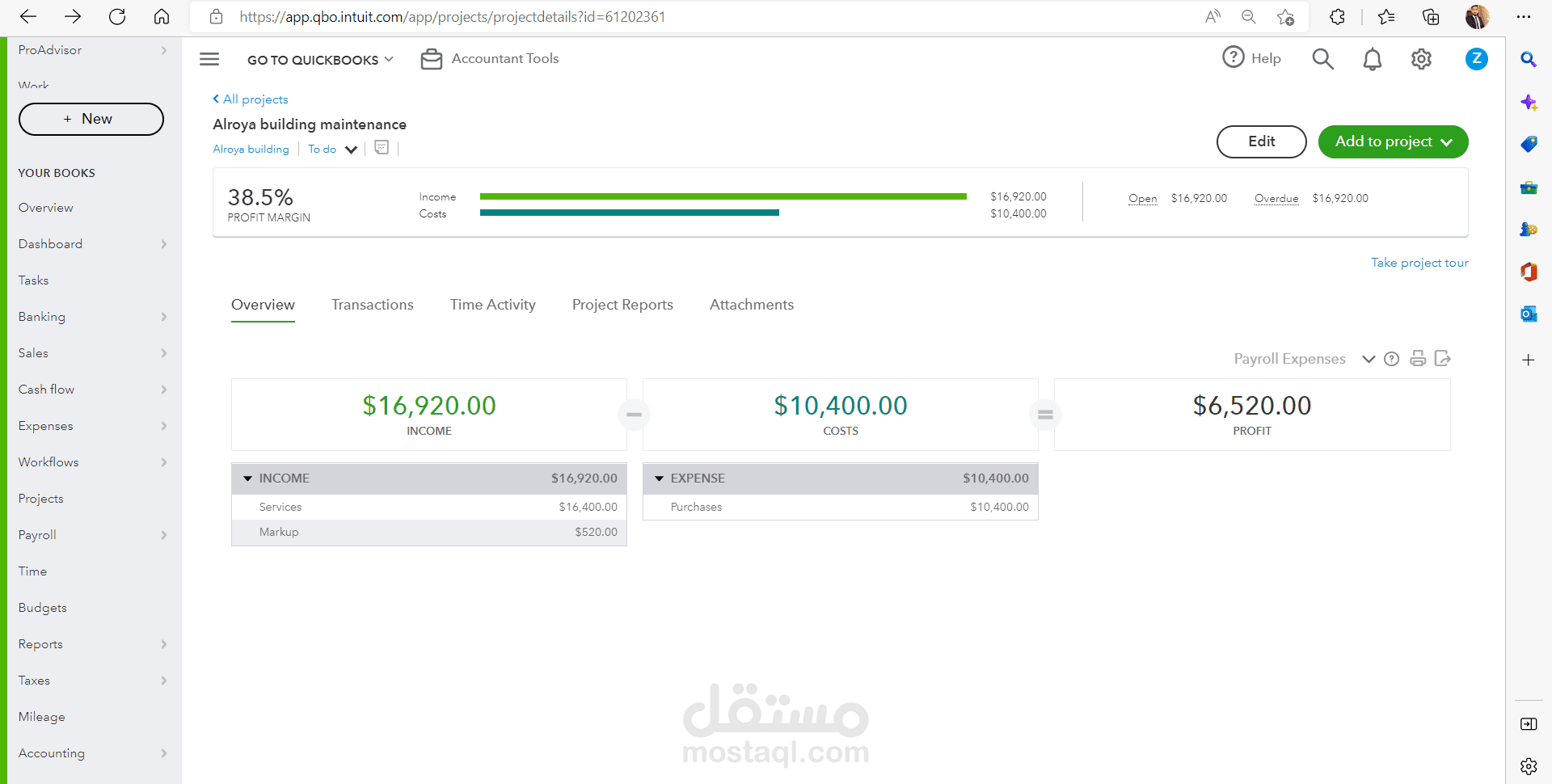Open GO TO QUICKBOOKS dropdown

320,60
